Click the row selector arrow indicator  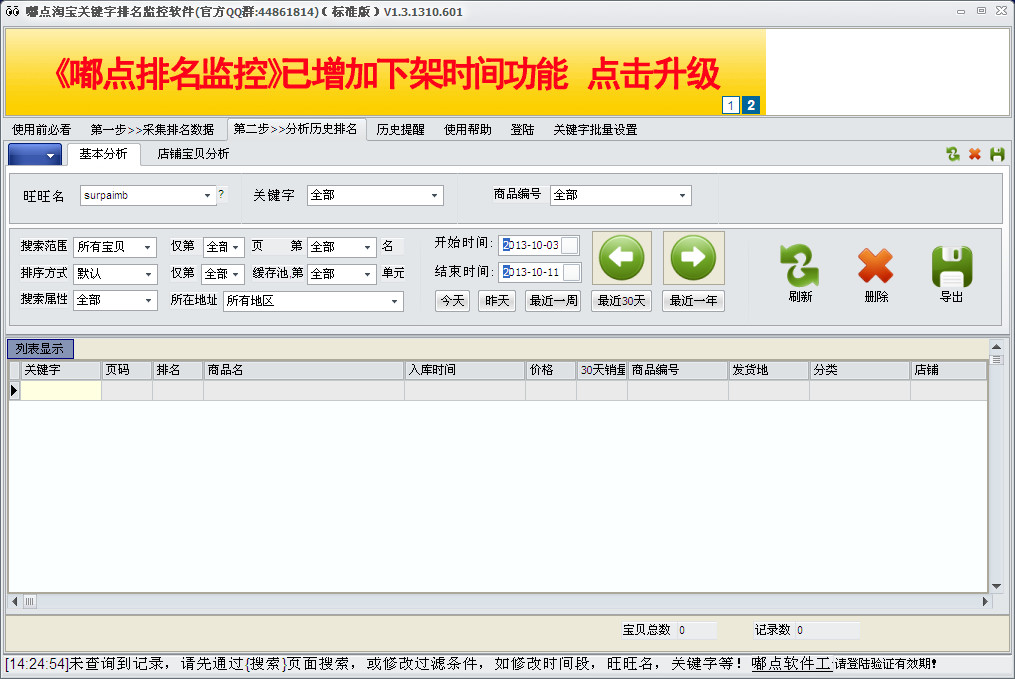pyautogui.click(x=14, y=390)
